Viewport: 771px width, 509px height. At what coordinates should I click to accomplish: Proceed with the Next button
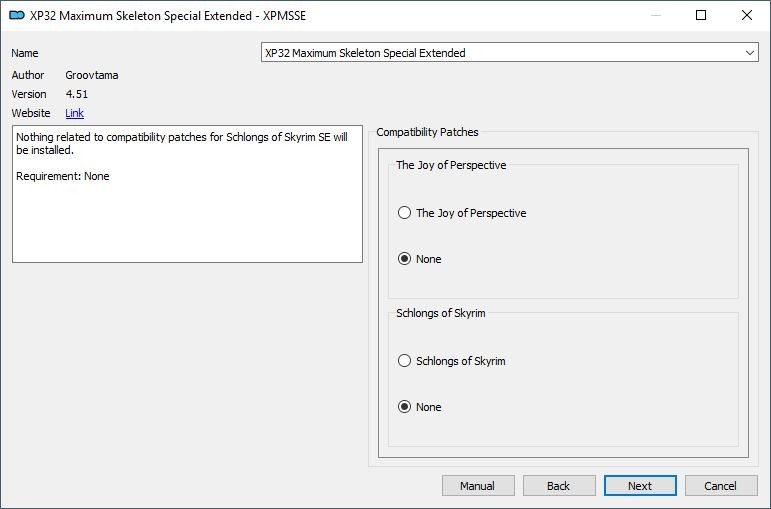[640, 486]
